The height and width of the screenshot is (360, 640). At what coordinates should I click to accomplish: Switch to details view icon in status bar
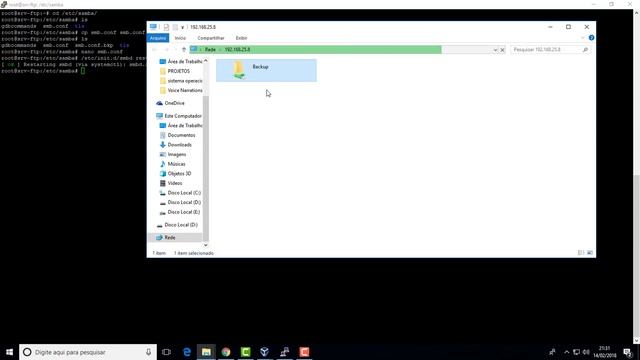[581, 253]
